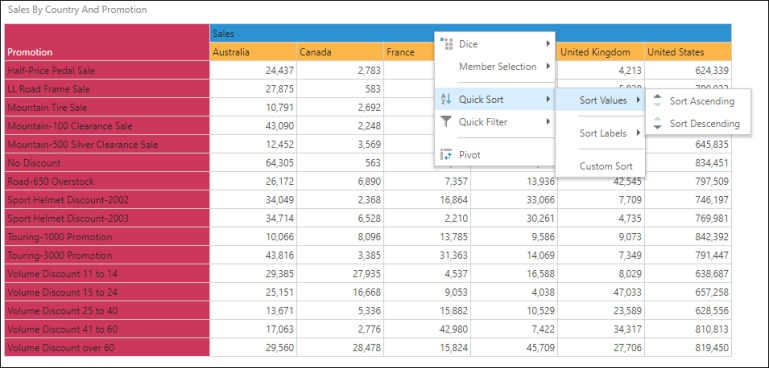Expand the Member Selection submenu arrow
This screenshot has width=769, height=368.
coord(547,66)
